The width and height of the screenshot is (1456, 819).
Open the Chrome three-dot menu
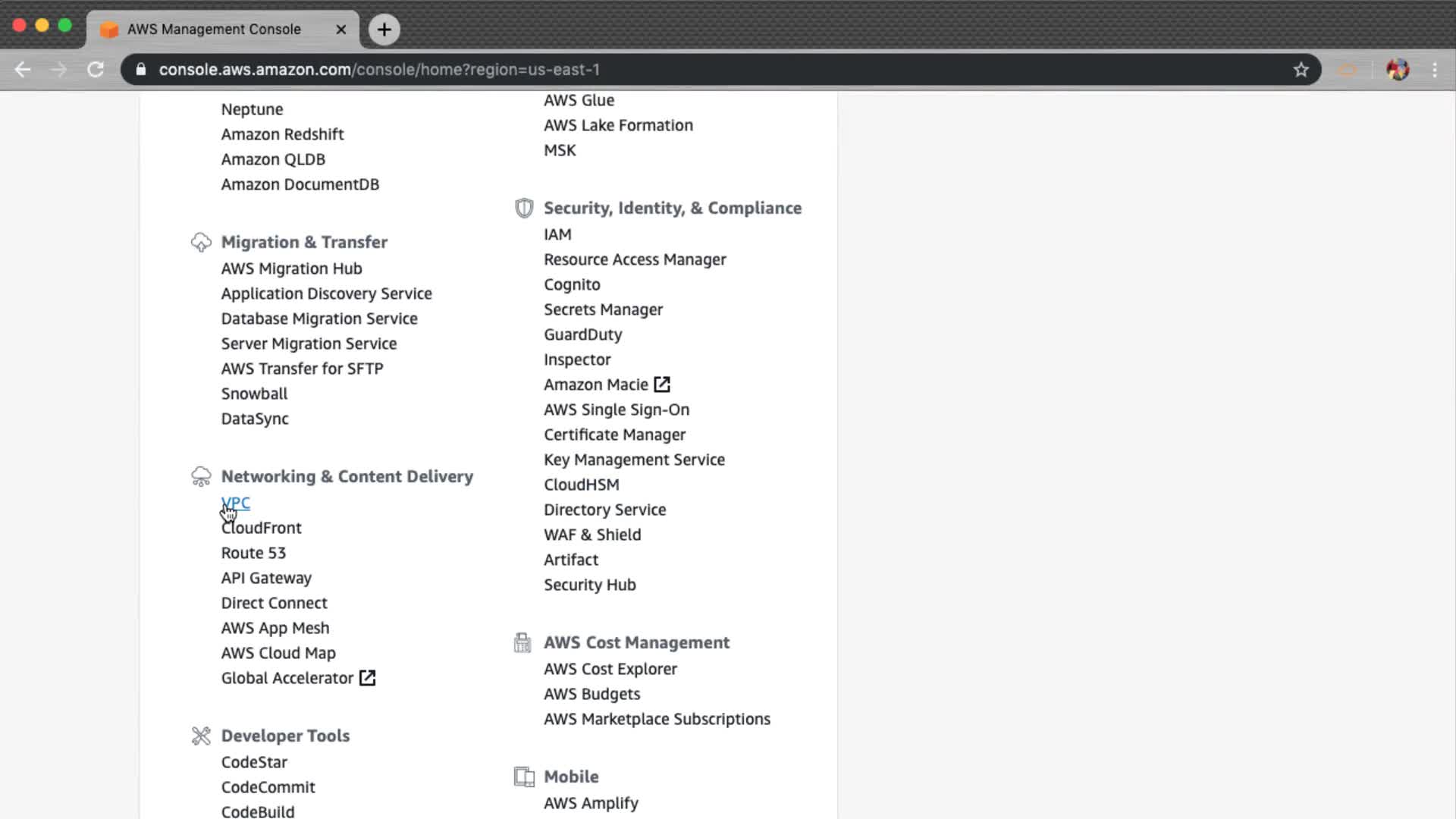[1435, 70]
